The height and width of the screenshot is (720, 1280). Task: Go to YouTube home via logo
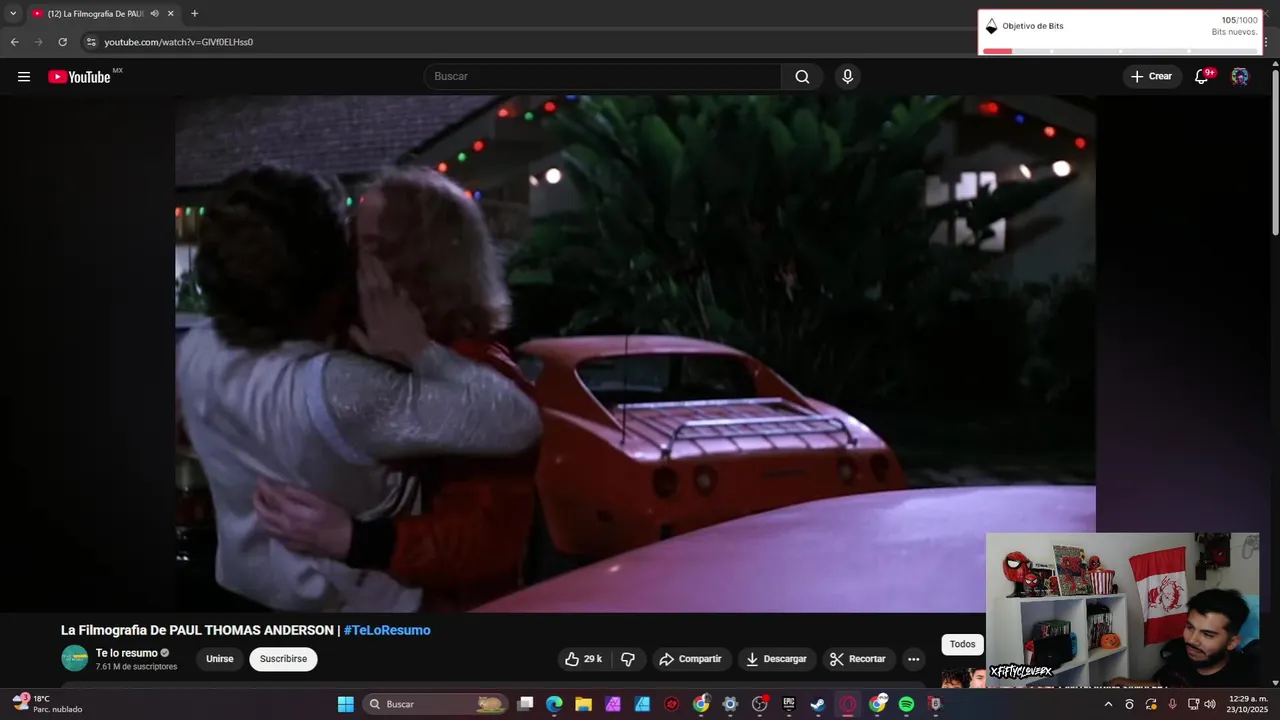(x=79, y=77)
